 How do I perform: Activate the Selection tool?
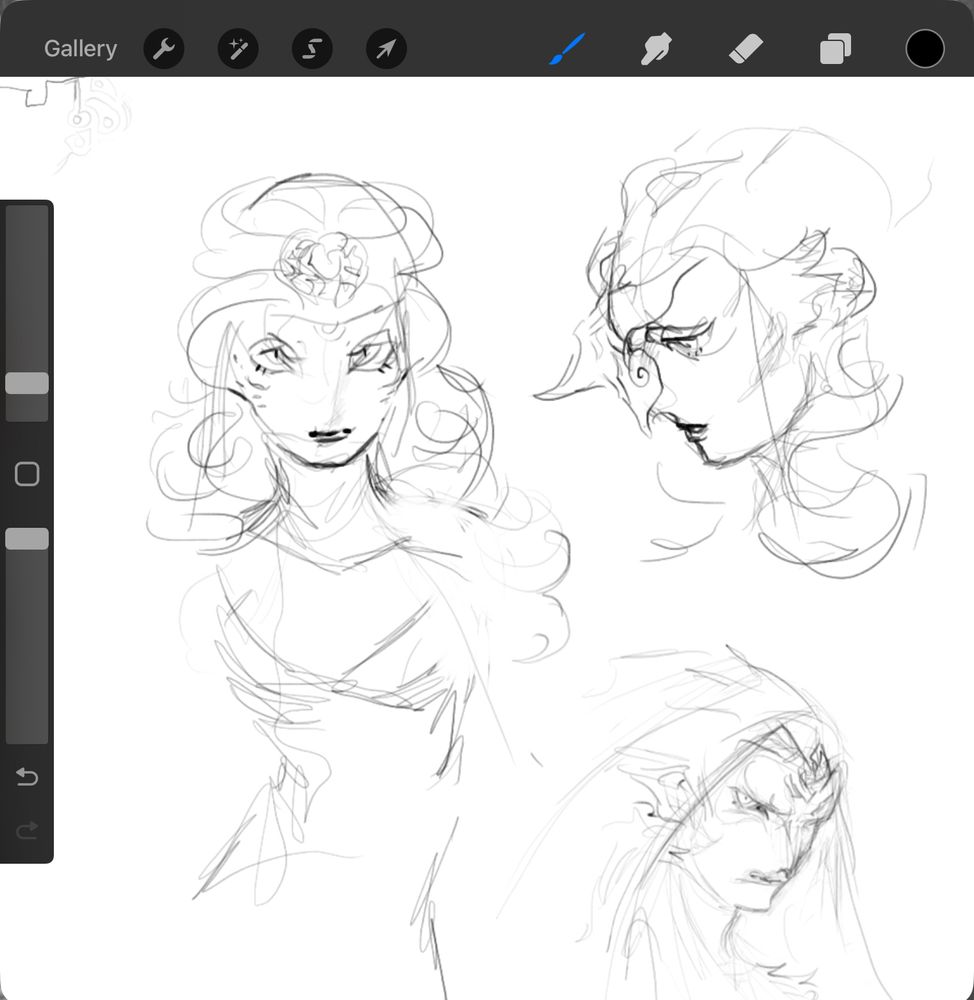tap(312, 48)
